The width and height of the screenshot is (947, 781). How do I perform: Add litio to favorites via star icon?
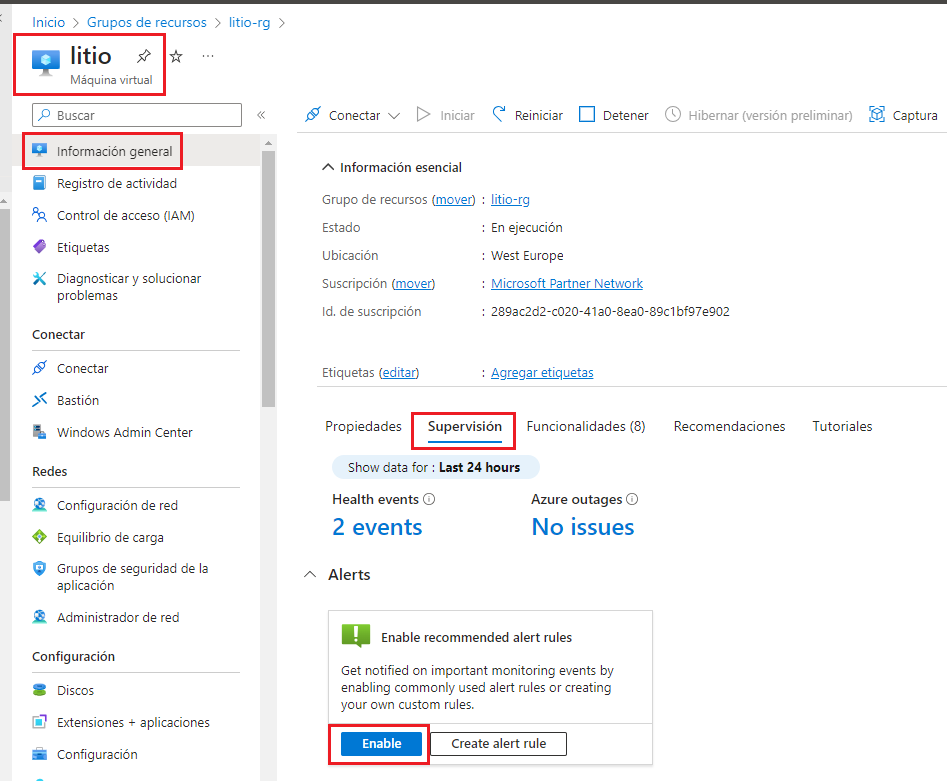[176, 56]
